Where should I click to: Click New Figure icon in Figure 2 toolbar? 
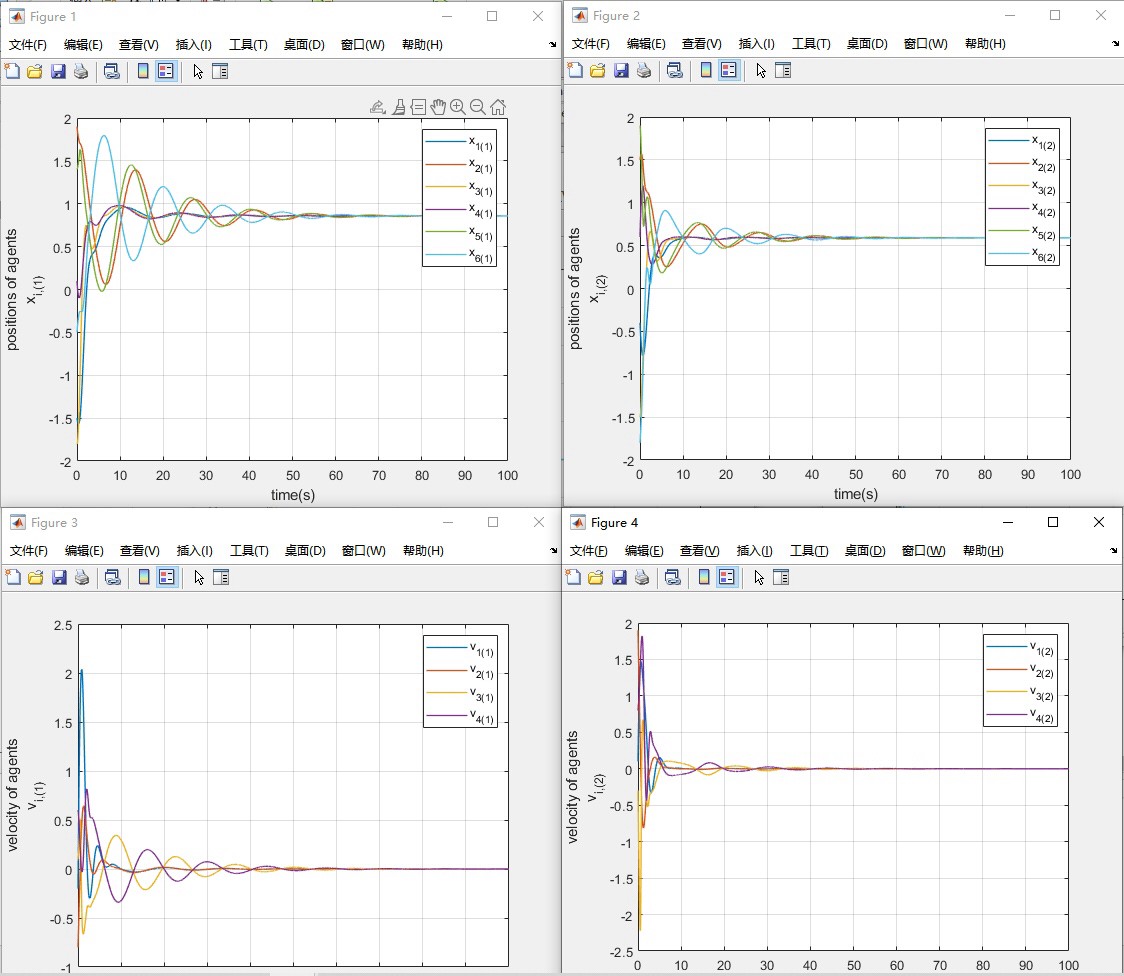tap(575, 70)
